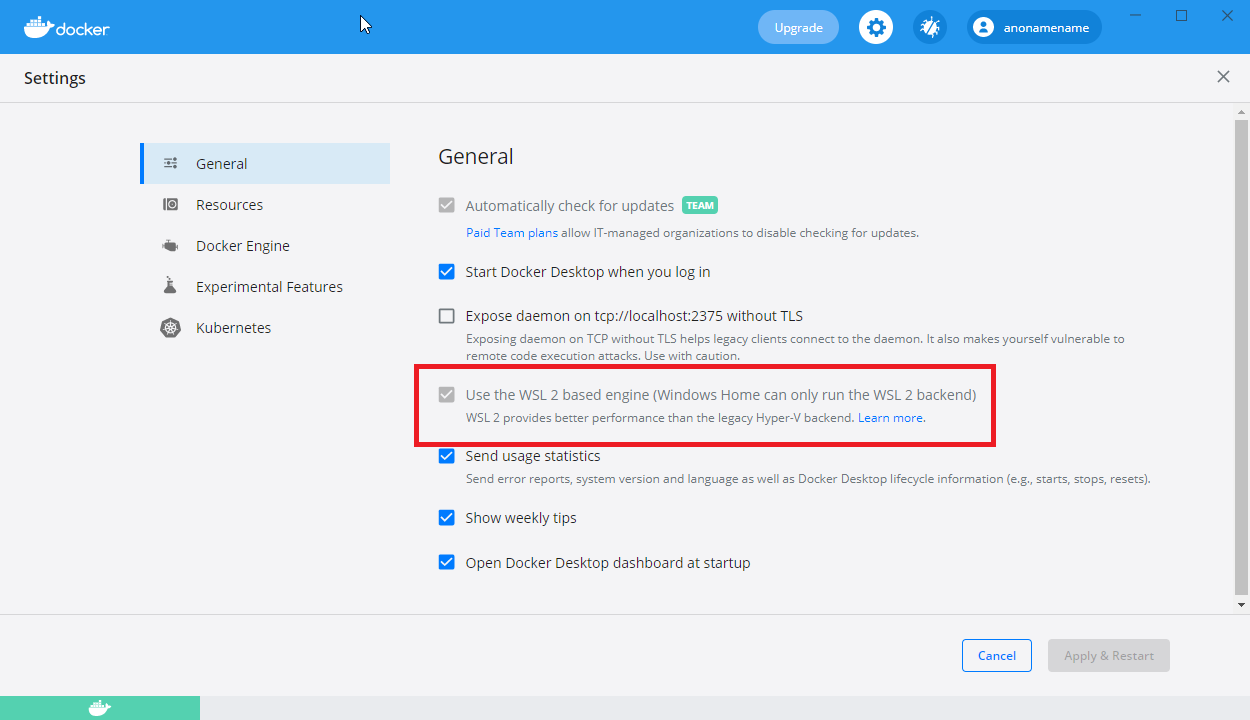Toggle Automatically check for updates checkbox
This screenshot has width=1250, height=720.
[x=447, y=205]
